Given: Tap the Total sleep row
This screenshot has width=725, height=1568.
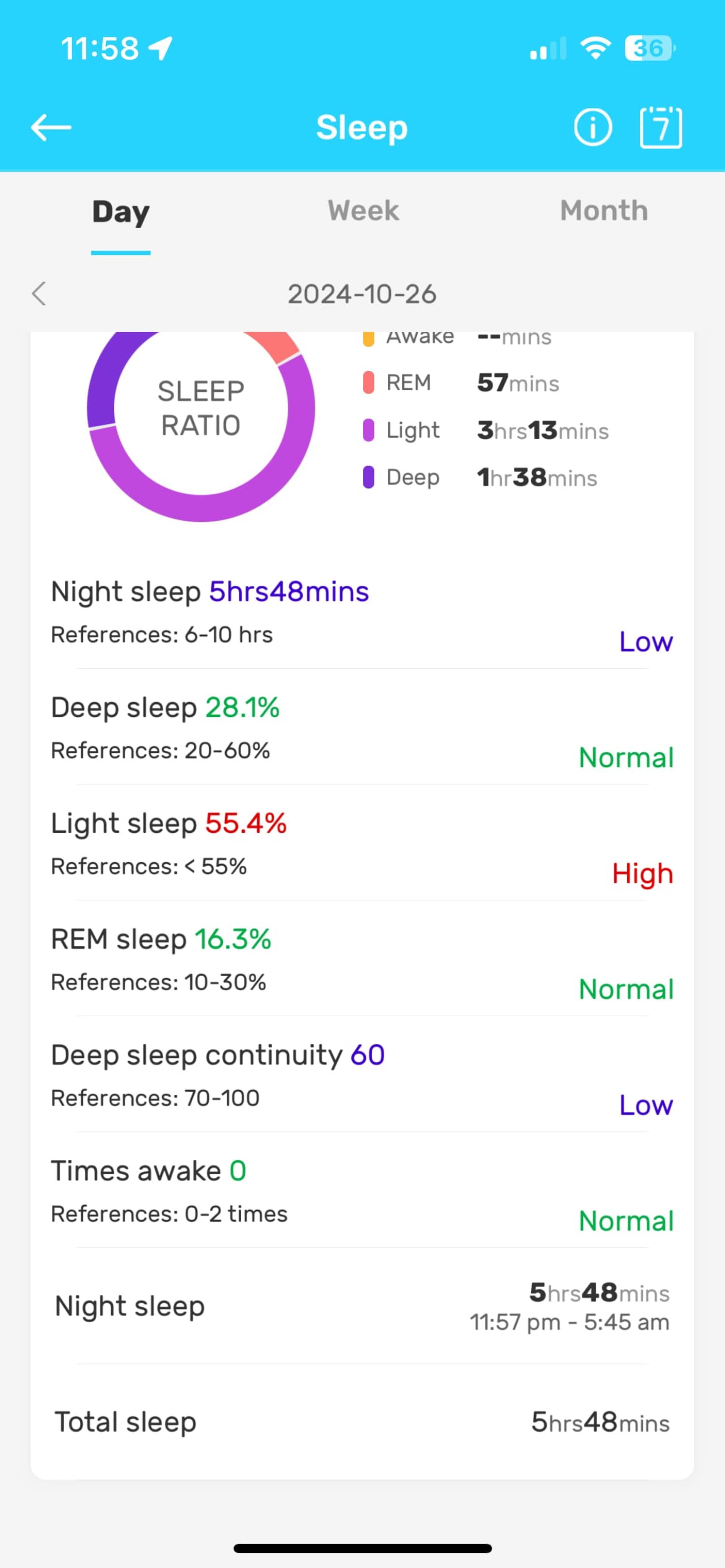Looking at the screenshot, I should pyautogui.click(x=362, y=1423).
